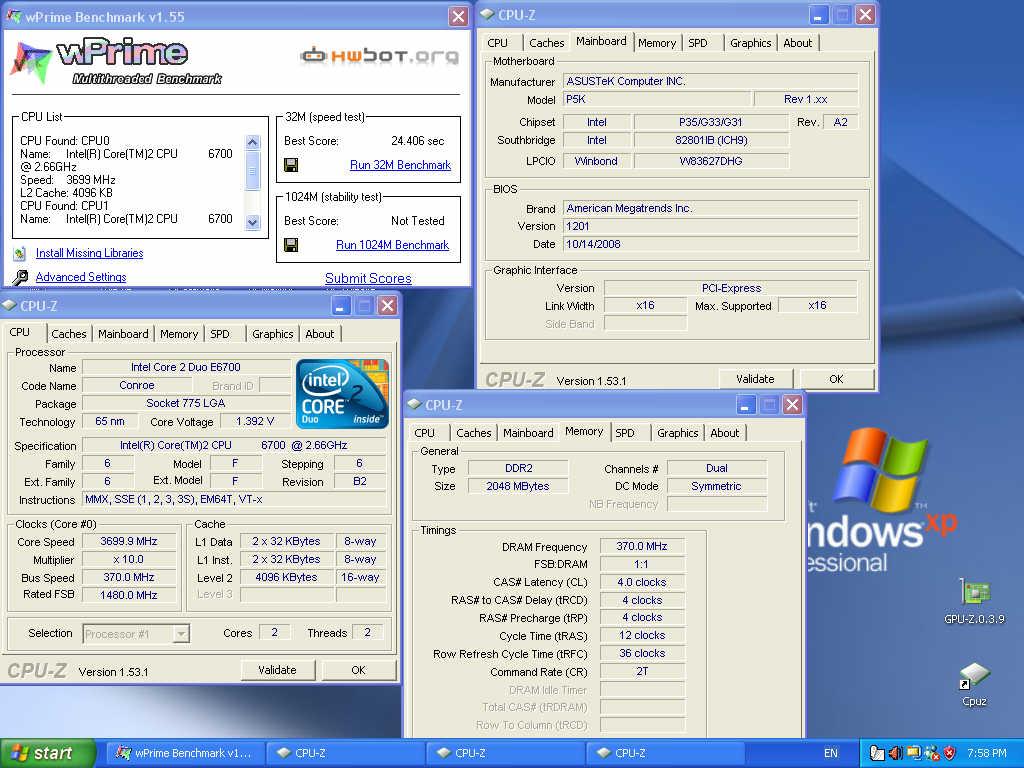Open About tab in CPU-Z mainboard window
1024x768 pixels.
[x=798, y=42]
